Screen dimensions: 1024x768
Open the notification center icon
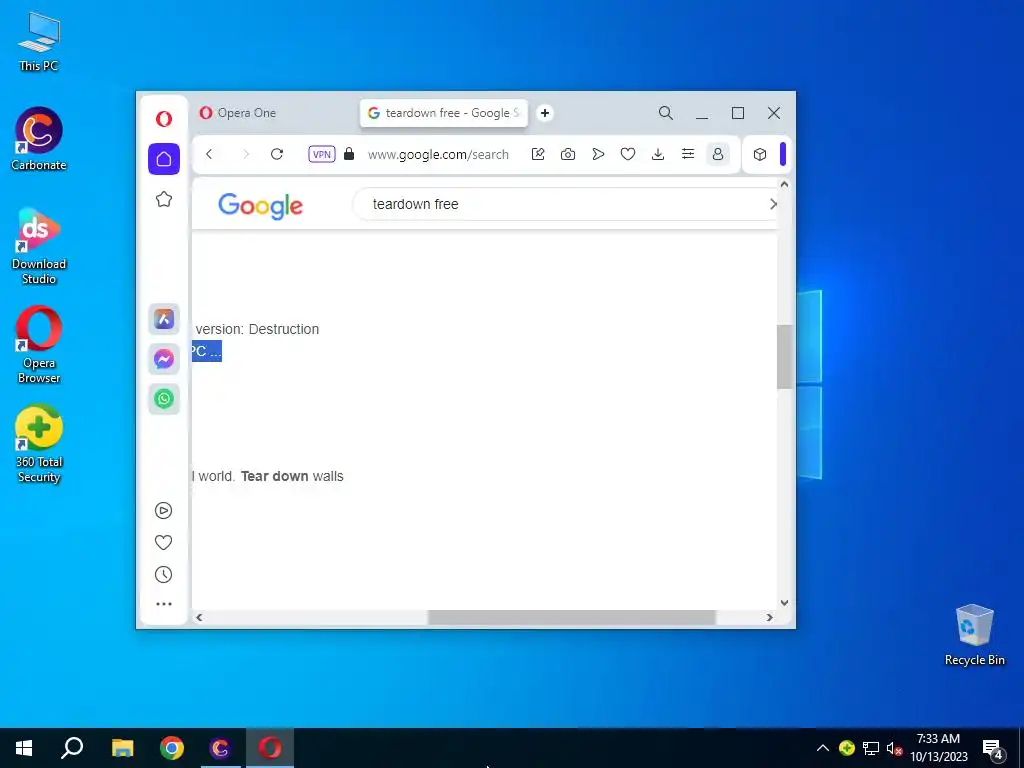pyautogui.click(x=993, y=748)
